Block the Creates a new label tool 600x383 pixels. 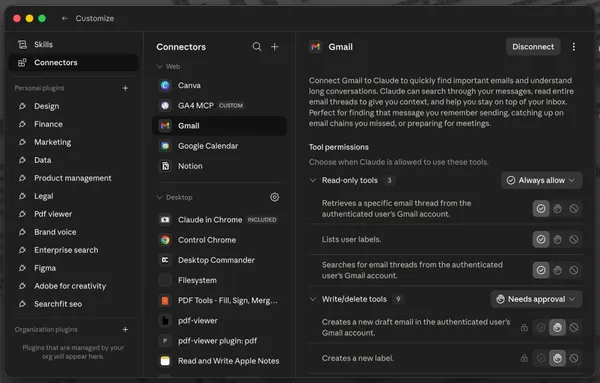tap(574, 358)
